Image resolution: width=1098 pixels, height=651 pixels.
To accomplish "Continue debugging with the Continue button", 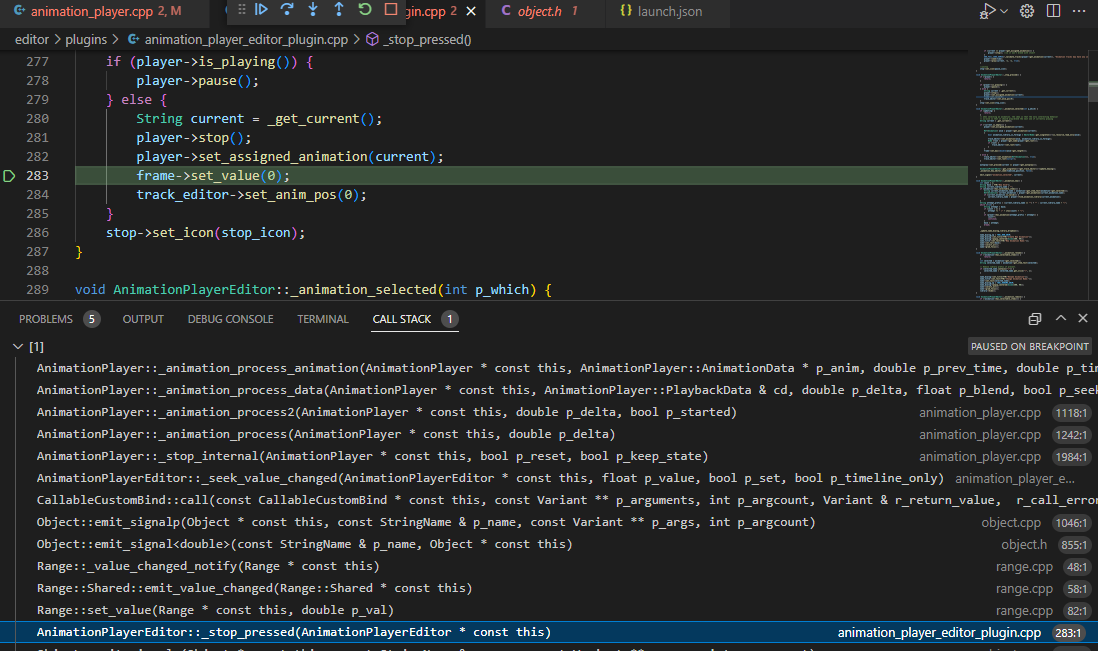I will pyautogui.click(x=261, y=10).
